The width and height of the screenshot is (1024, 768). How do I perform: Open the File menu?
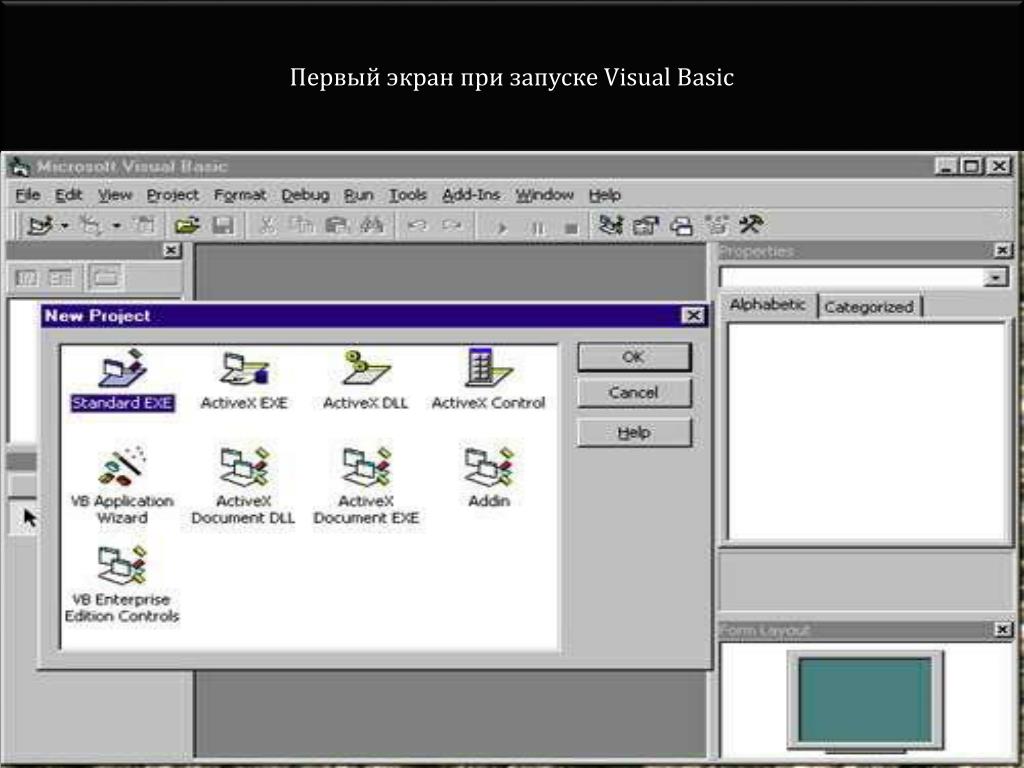tap(27, 195)
